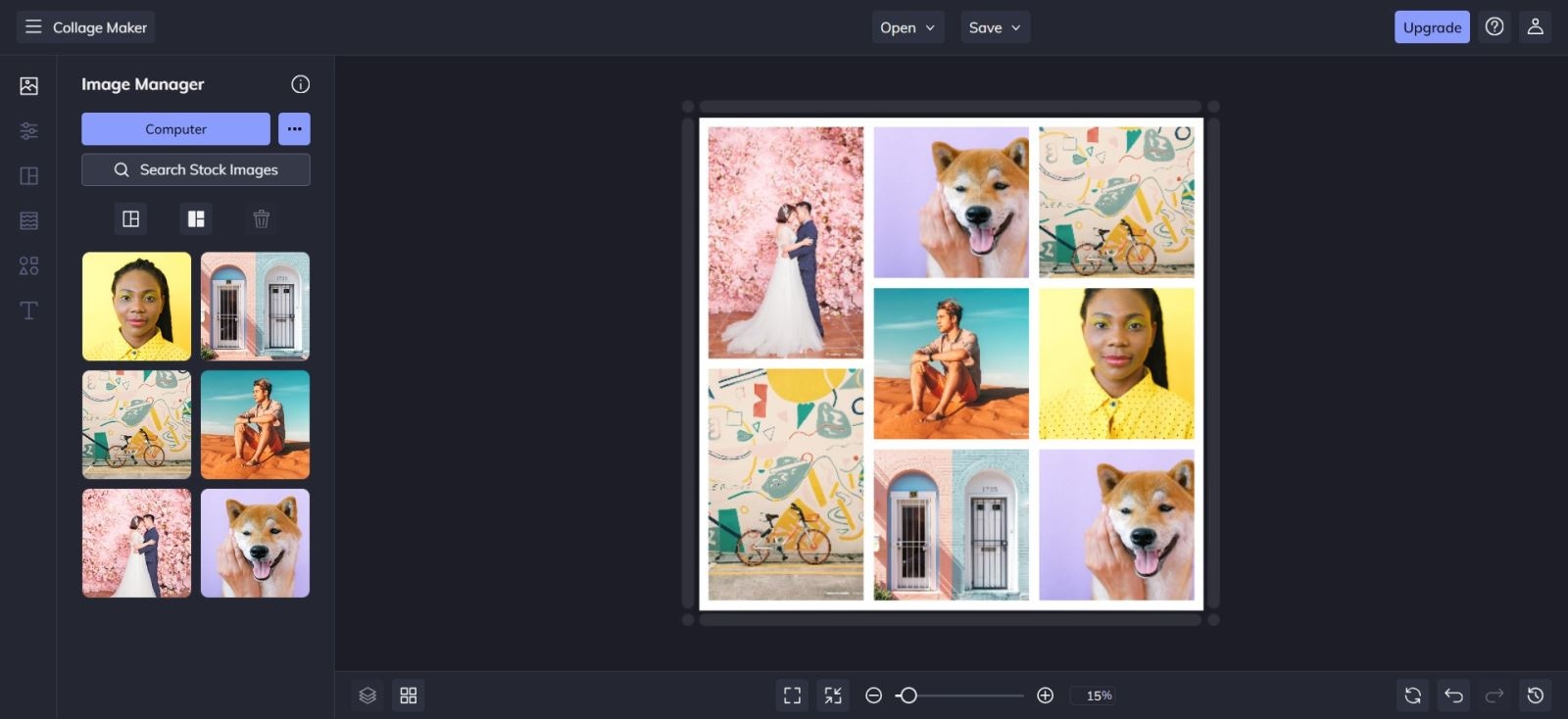Open the history clock icon
The image size is (1568, 719).
1536,695
